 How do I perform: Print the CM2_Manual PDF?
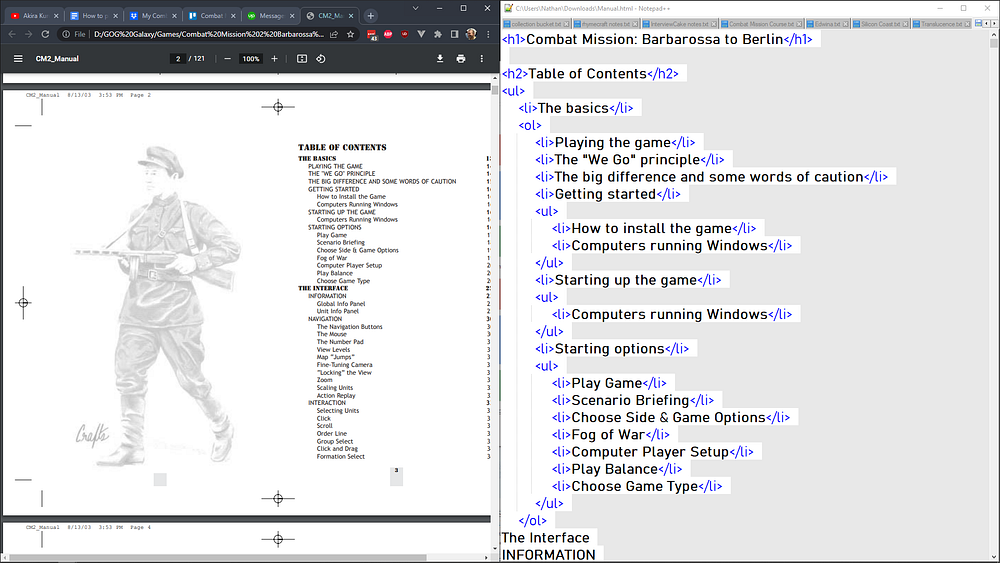pos(461,59)
